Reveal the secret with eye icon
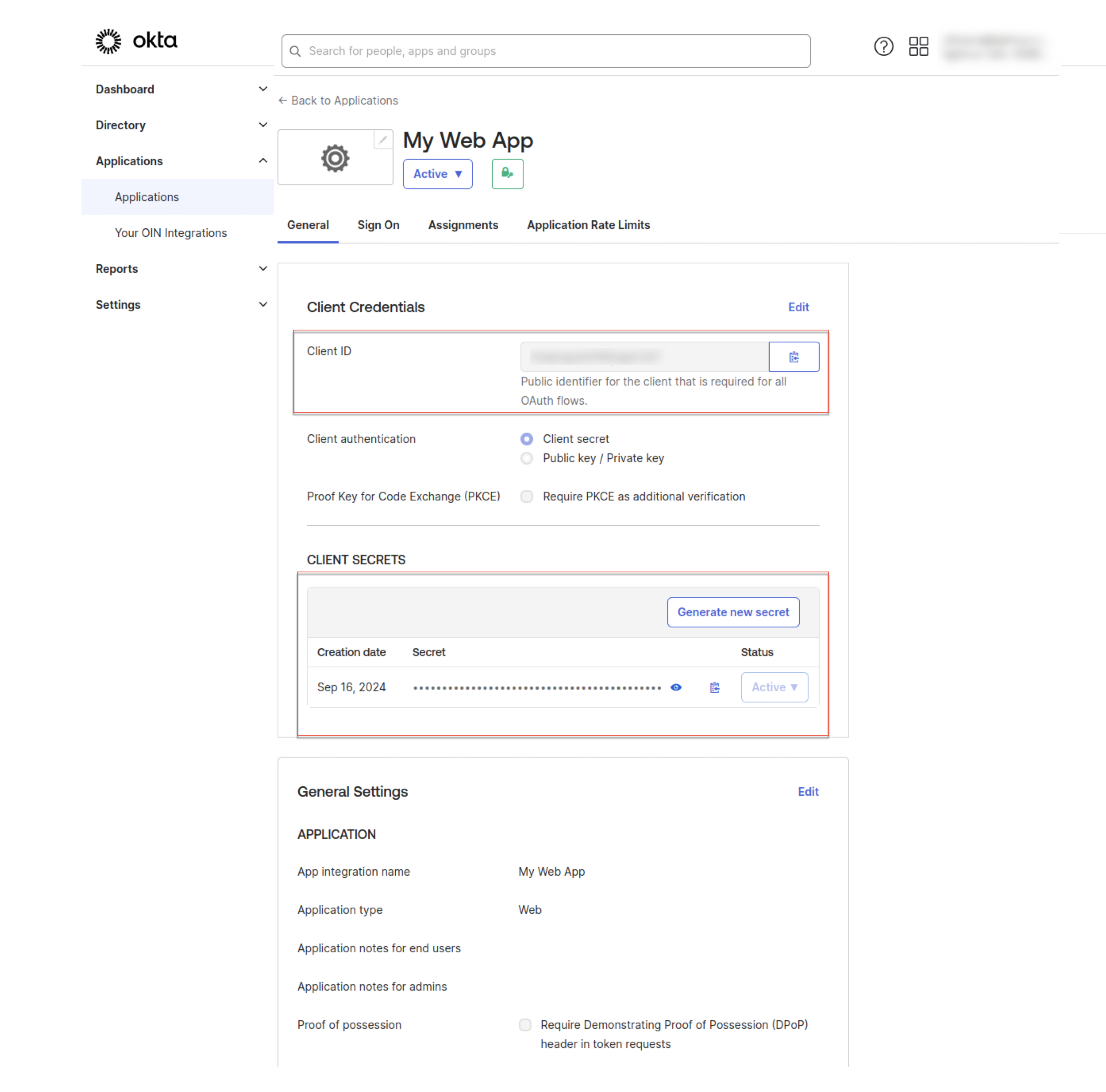 (676, 687)
